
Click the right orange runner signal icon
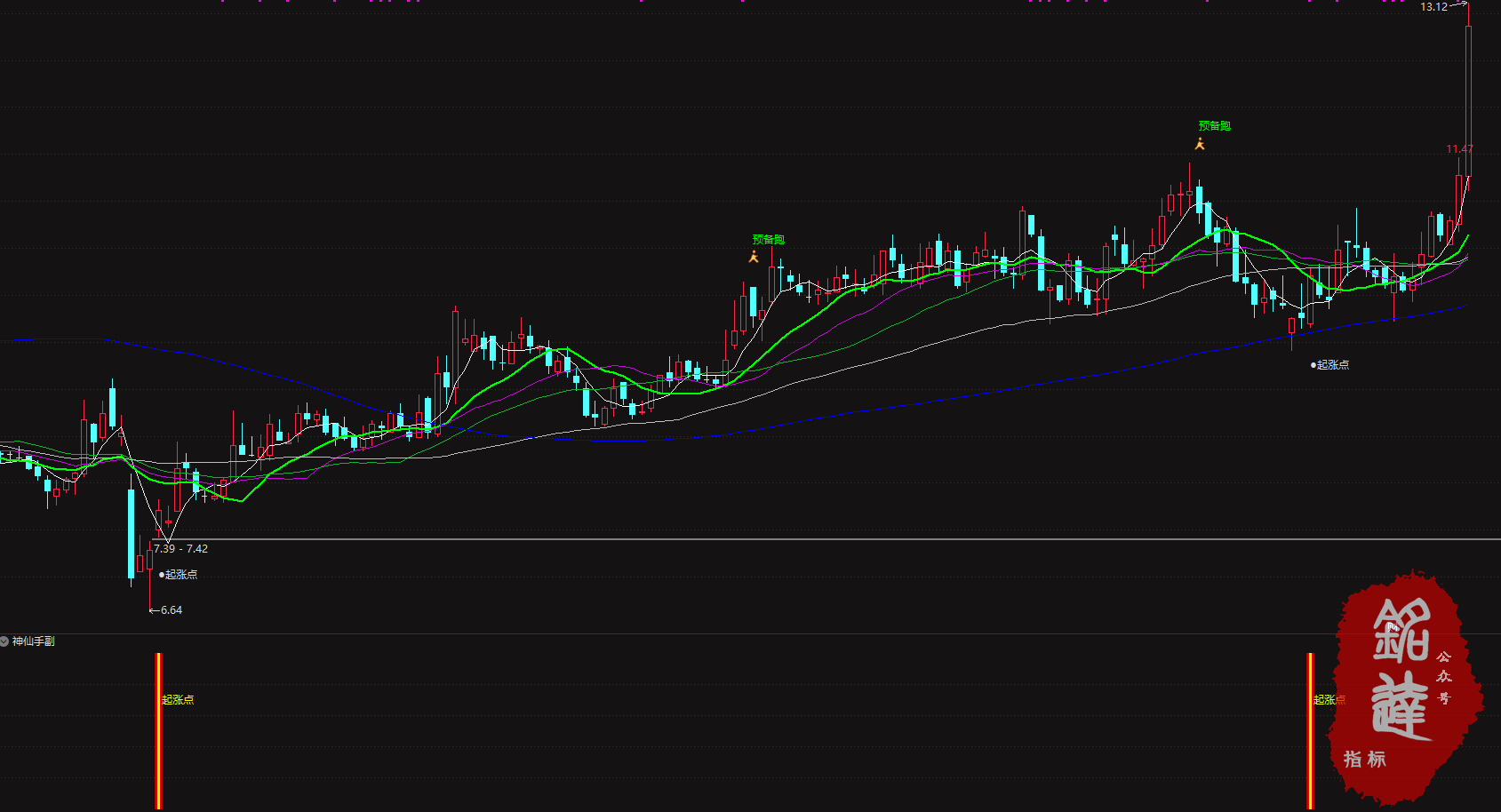pos(1200,144)
